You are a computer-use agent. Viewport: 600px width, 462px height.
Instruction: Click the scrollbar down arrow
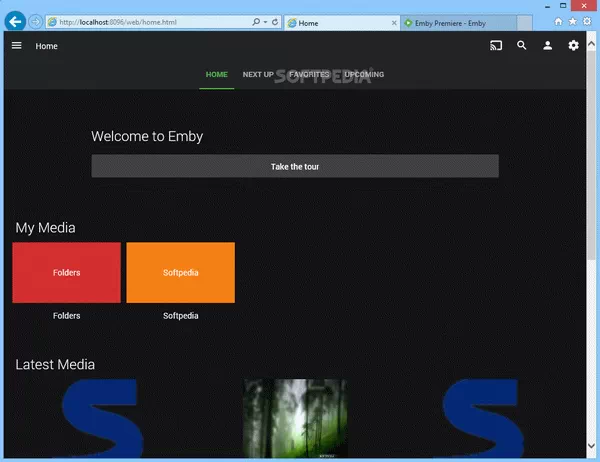[591, 446]
